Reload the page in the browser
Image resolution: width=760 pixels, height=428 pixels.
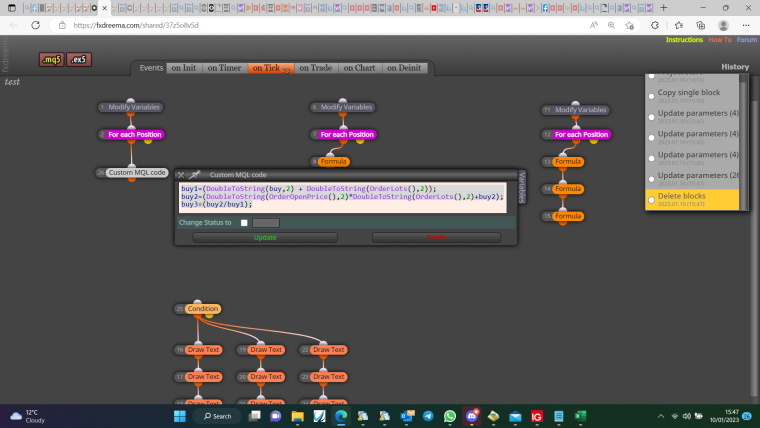(35, 25)
